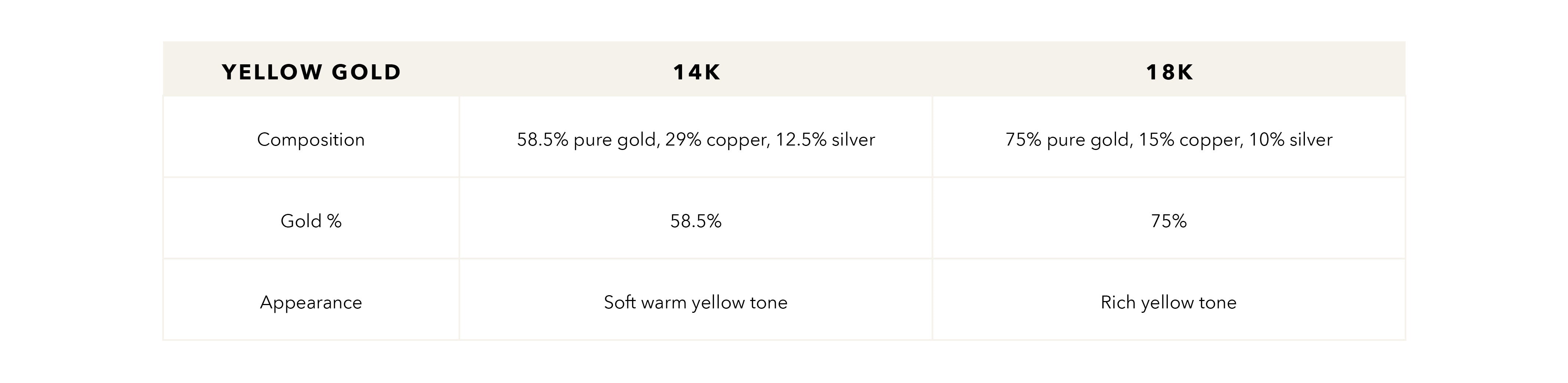Viewport: 1568px width, 383px height.
Task: Select the 75% gold percentage cell
Action: (1169, 221)
